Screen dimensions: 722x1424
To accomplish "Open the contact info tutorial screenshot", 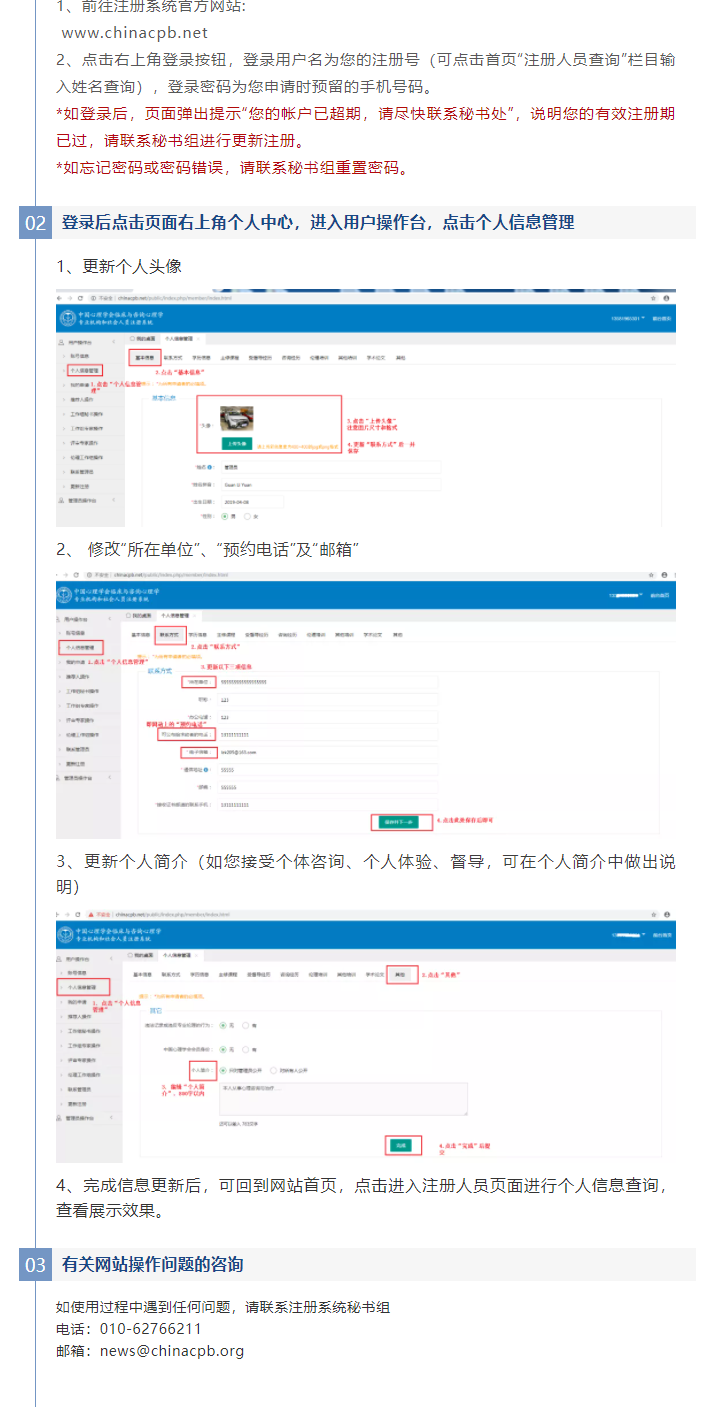I will point(366,704).
